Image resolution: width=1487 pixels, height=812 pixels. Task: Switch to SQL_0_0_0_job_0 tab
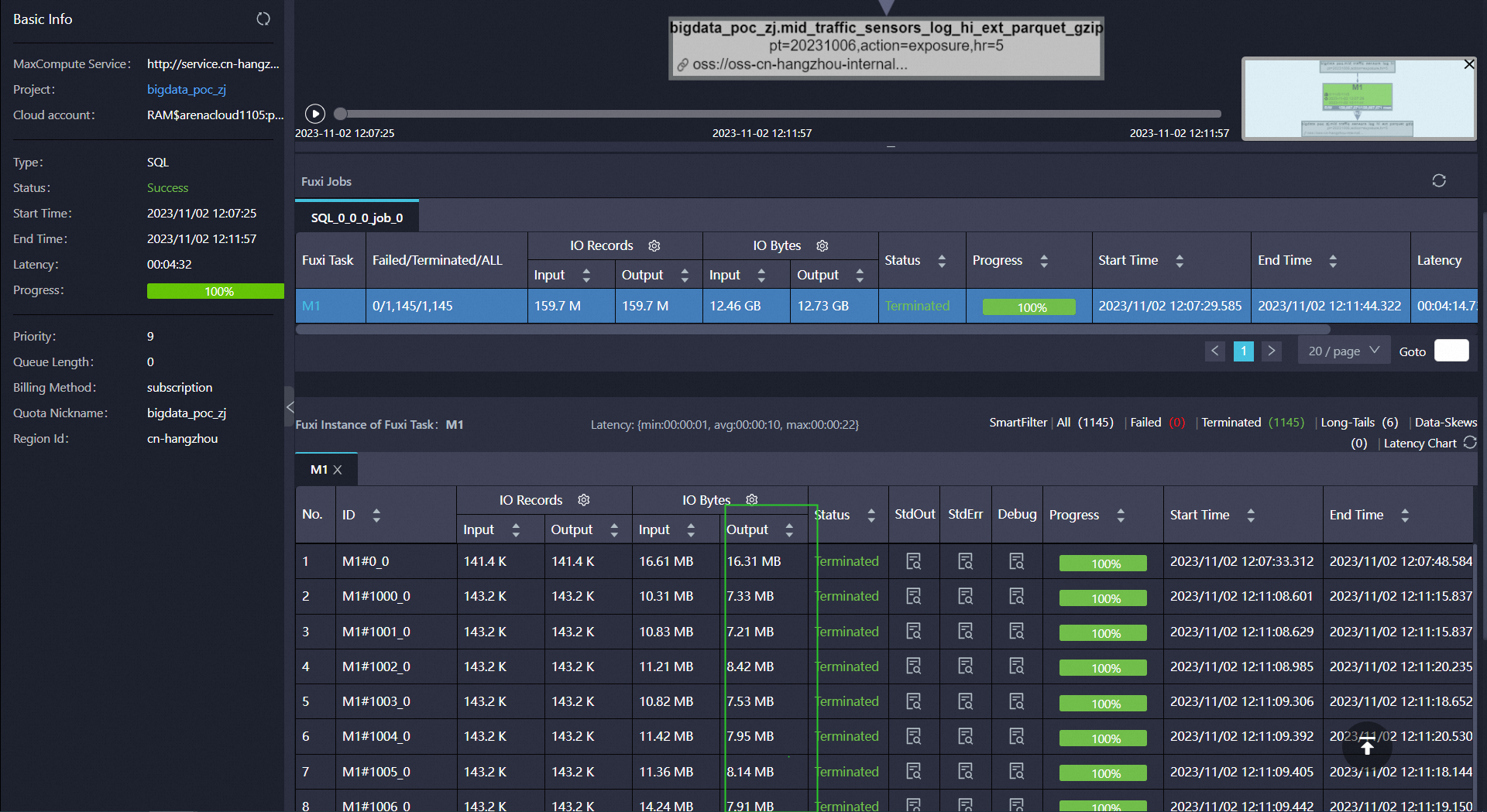click(357, 218)
